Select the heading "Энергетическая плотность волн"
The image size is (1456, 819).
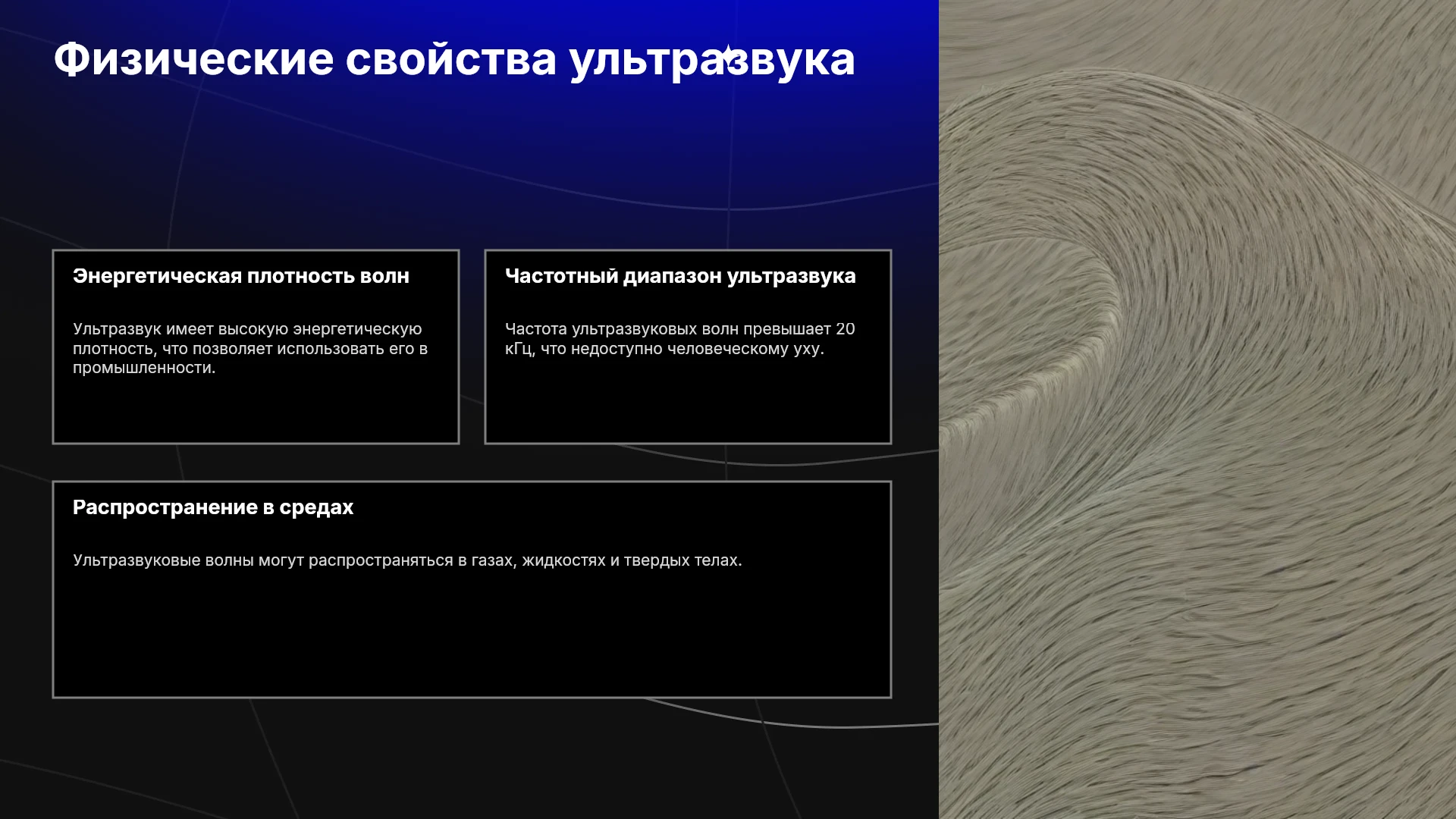click(x=241, y=276)
